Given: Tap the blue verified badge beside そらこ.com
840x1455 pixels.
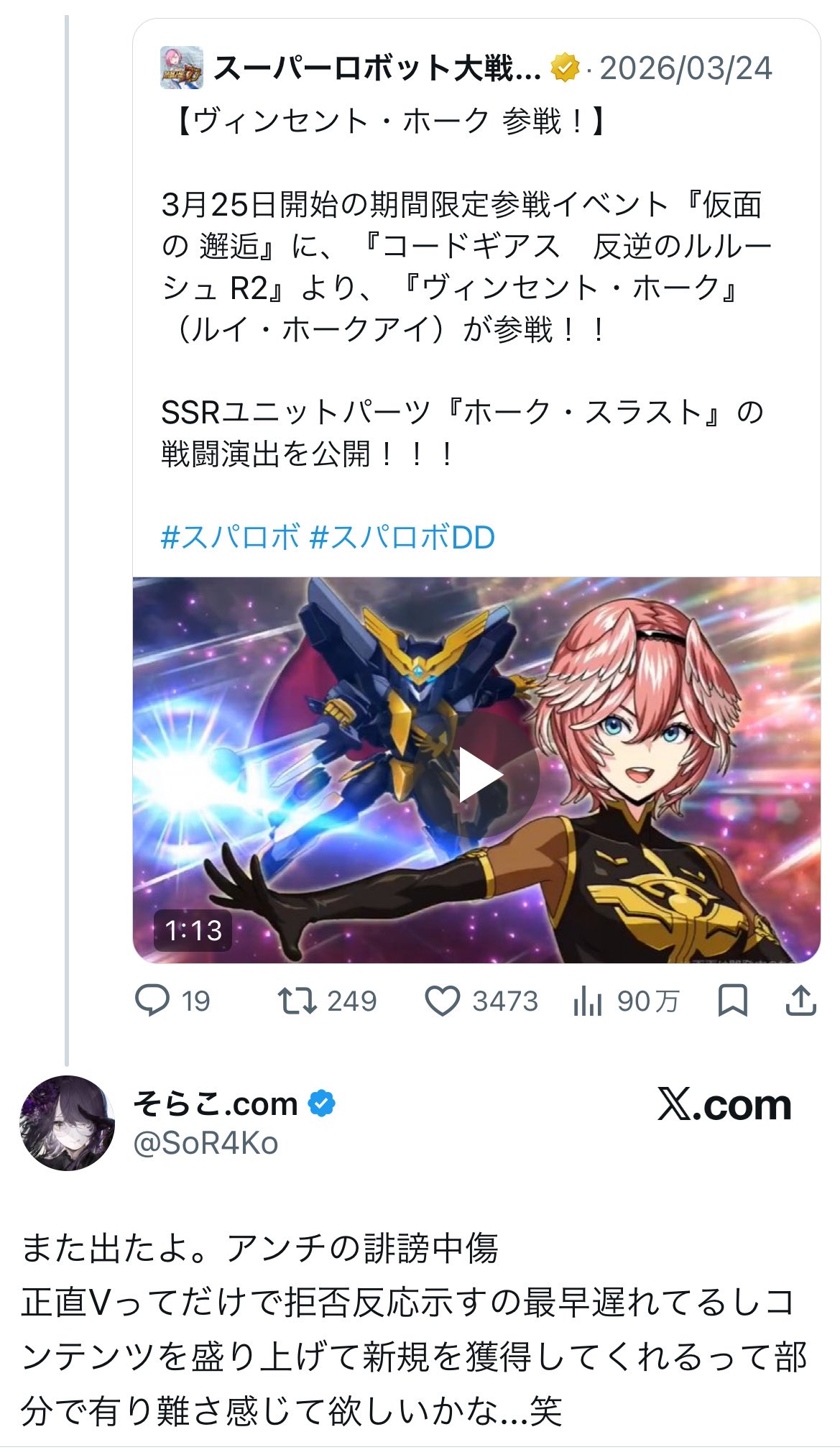Looking at the screenshot, I should coord(321,1103).
